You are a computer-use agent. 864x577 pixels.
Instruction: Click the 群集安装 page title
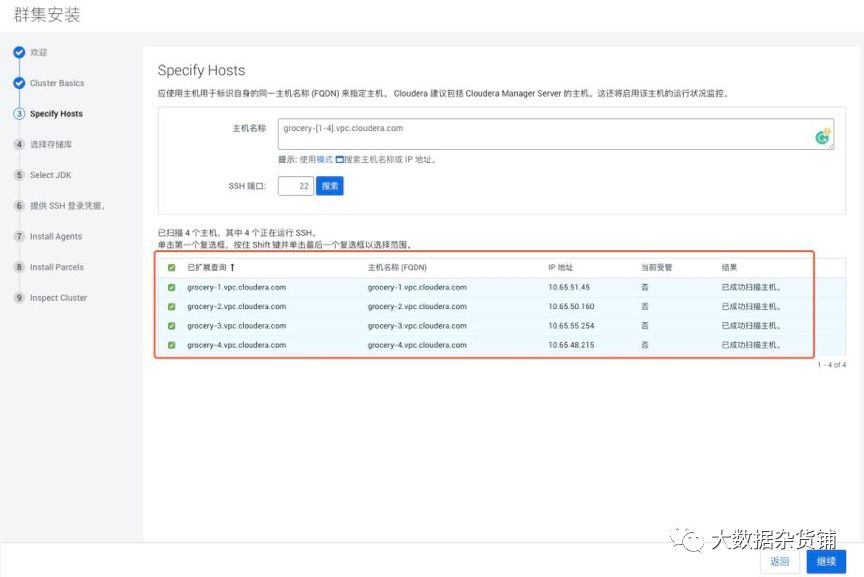click(x=47, y=14)
